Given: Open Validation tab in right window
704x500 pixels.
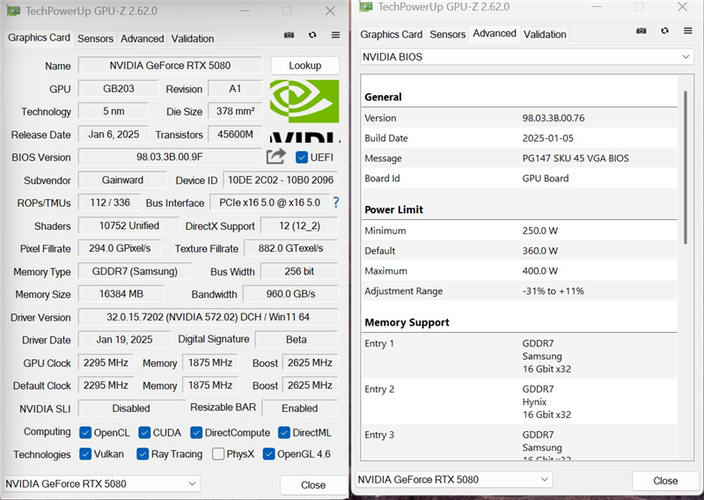Looking at the screenshot, I should (x=545, y=34).
